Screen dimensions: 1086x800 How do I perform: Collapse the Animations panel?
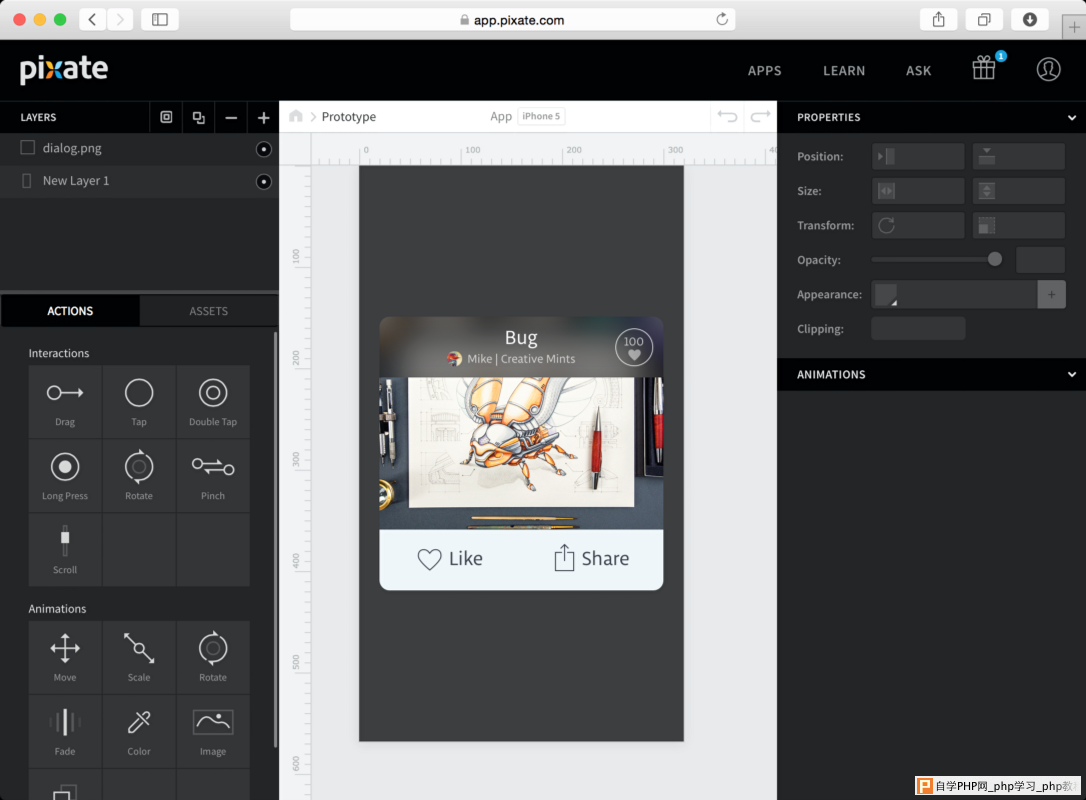coord(1072,375)
